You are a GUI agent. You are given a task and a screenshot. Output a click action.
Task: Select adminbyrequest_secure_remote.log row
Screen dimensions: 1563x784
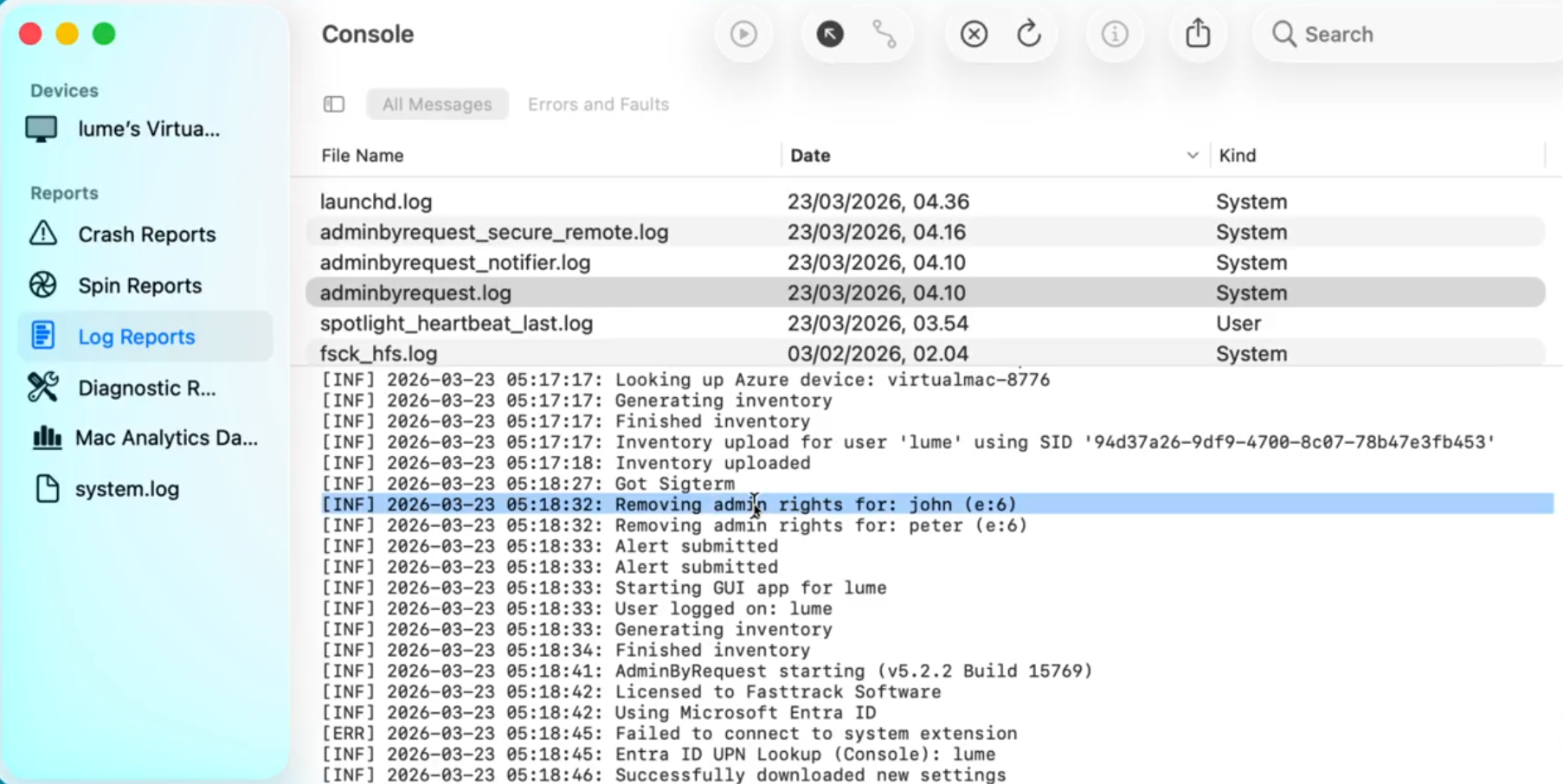click(925, 232)
